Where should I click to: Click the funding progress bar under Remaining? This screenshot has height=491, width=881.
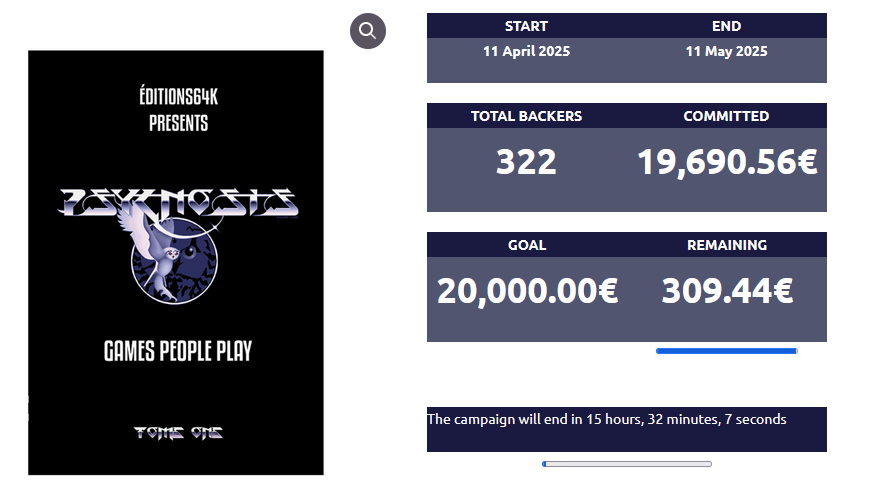tap(726, 351)
